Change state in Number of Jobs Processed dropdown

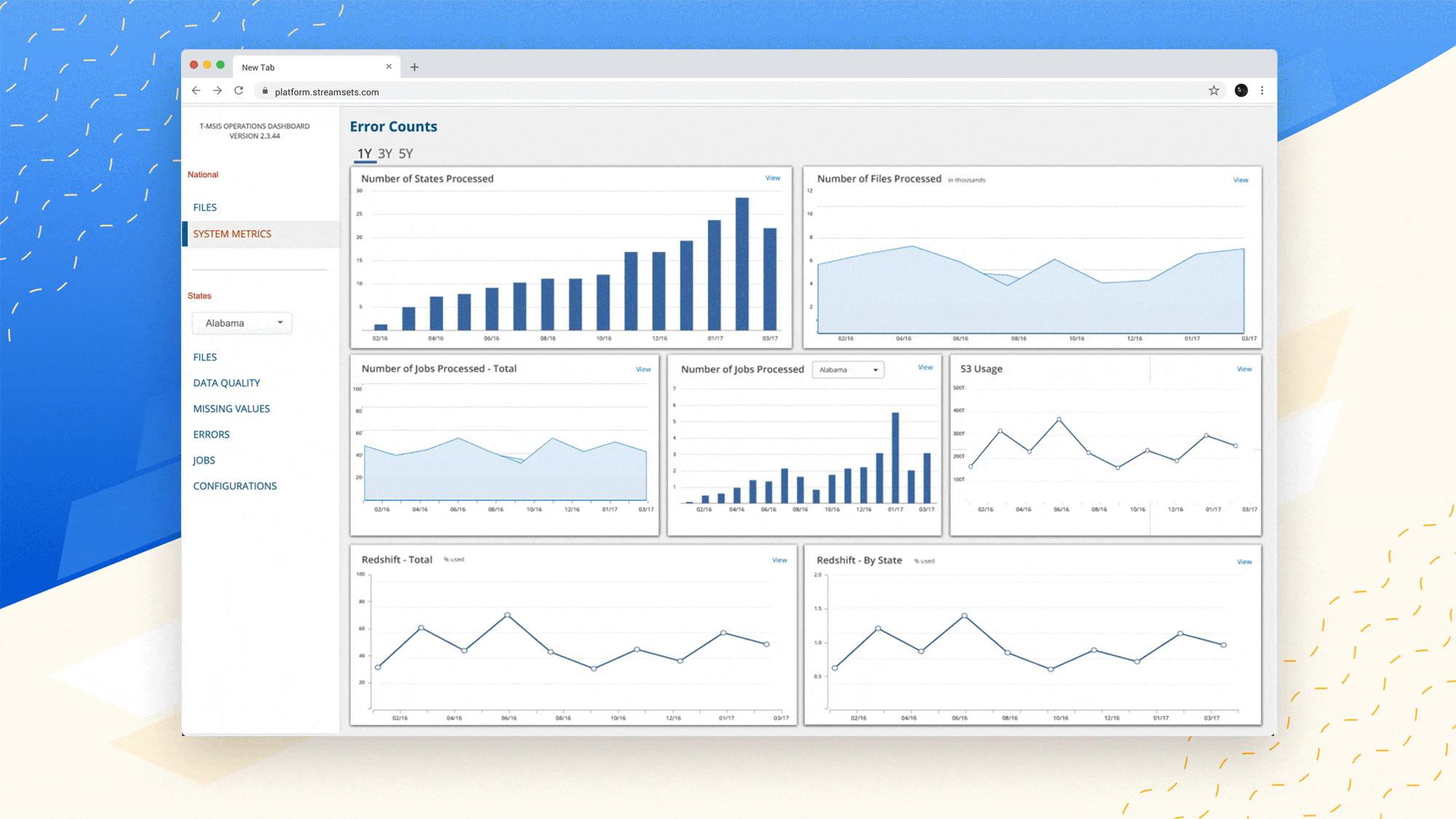coord(847,370)
